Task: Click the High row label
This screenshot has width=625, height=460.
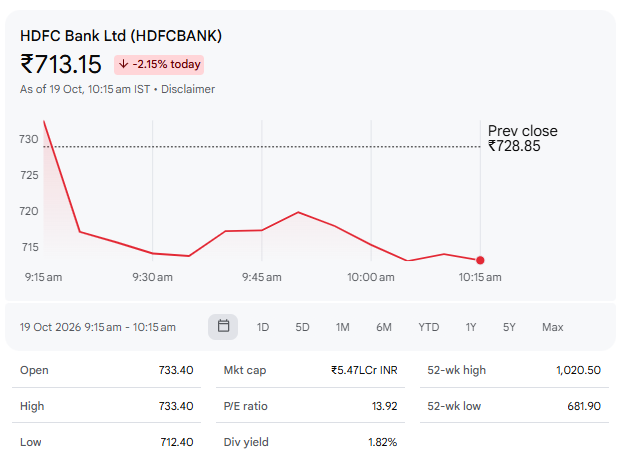Action: (x=32, y=406)
